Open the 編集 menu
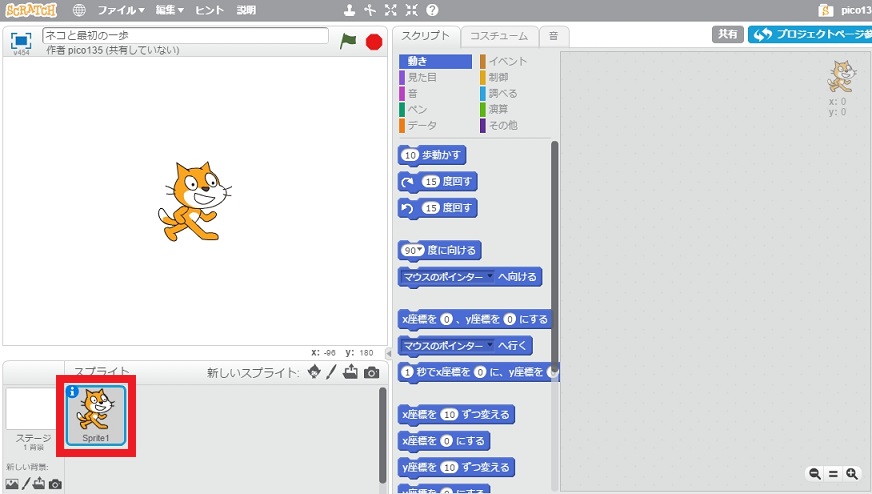872x494 pixels. point(170,10)
